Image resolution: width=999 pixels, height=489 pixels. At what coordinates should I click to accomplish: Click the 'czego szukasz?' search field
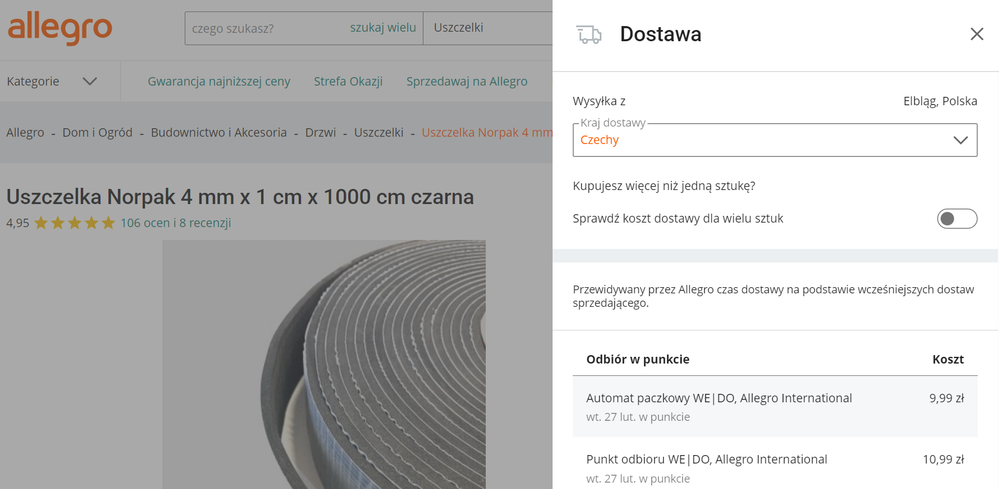(x=267, y=28)
